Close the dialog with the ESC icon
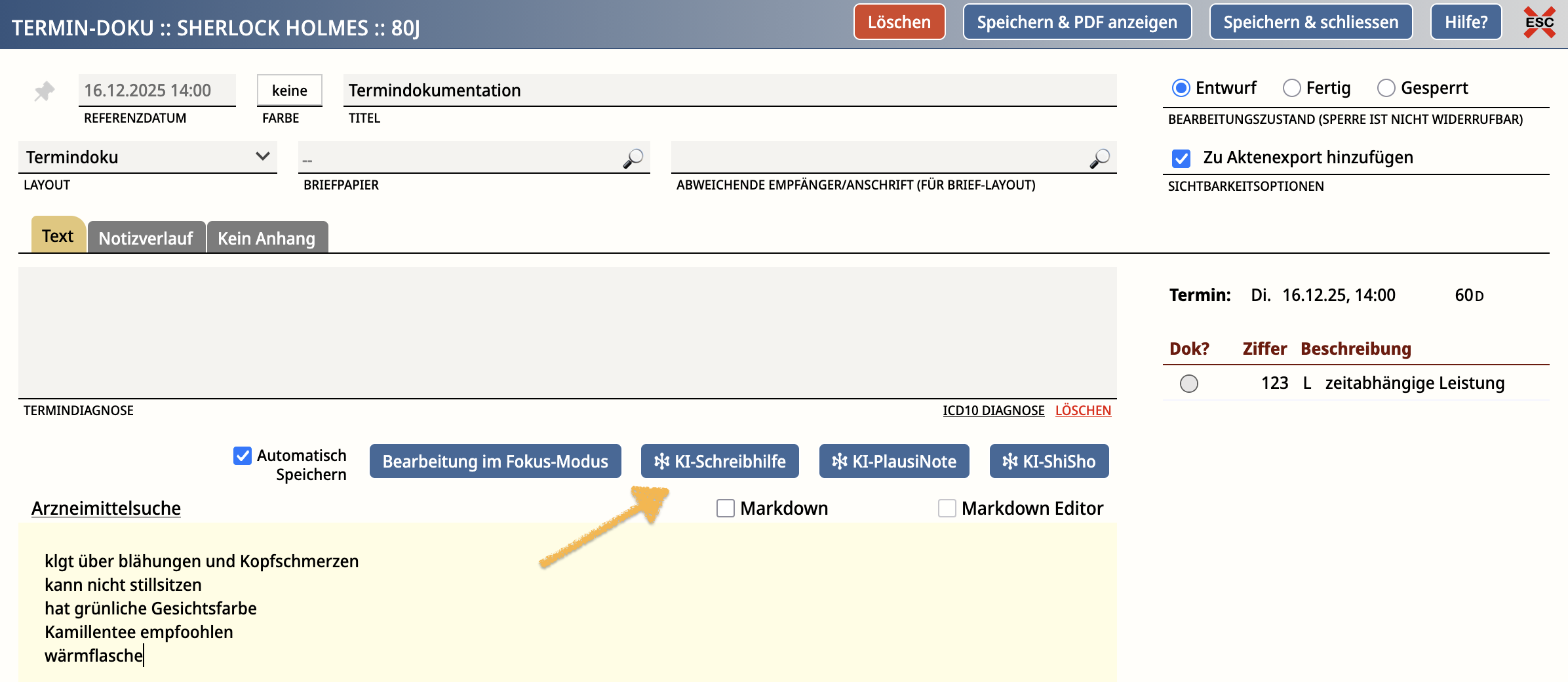Image resolution: width=1568 pixels, height=682 pixels. pyautogui.click(x=1539, y=23)
